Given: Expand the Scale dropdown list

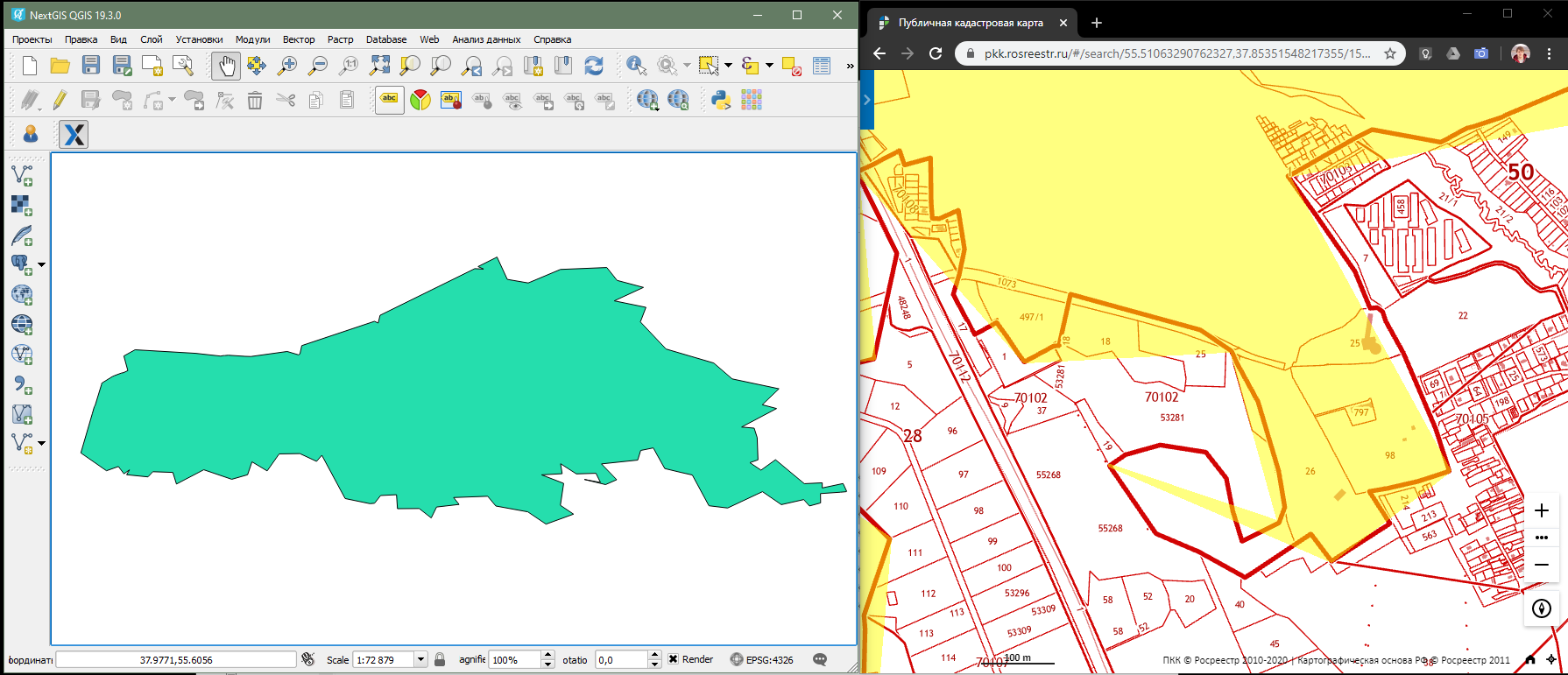Looking at the screenshot, I should pos(420,659).
